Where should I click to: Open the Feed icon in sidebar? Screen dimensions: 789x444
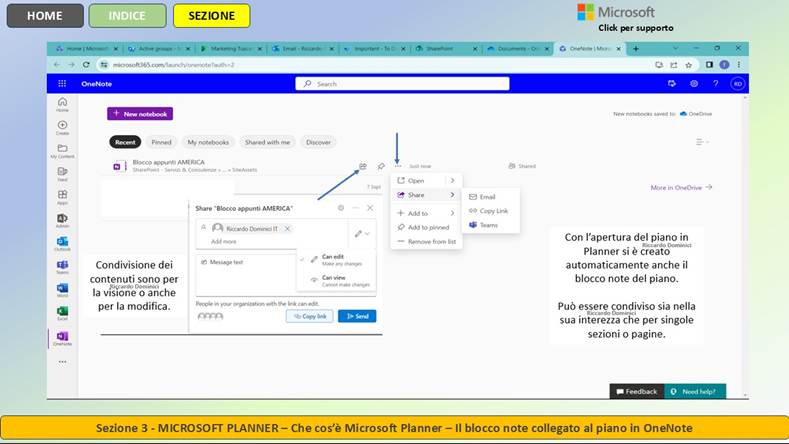62,174
